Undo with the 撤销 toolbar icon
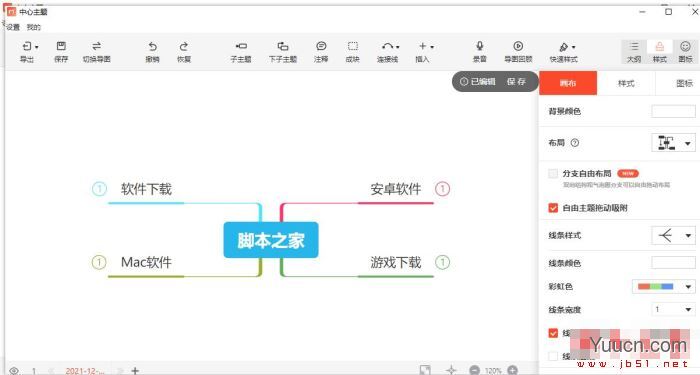Image resolution: width=700 pixels, height=375 pixels. 152,46
